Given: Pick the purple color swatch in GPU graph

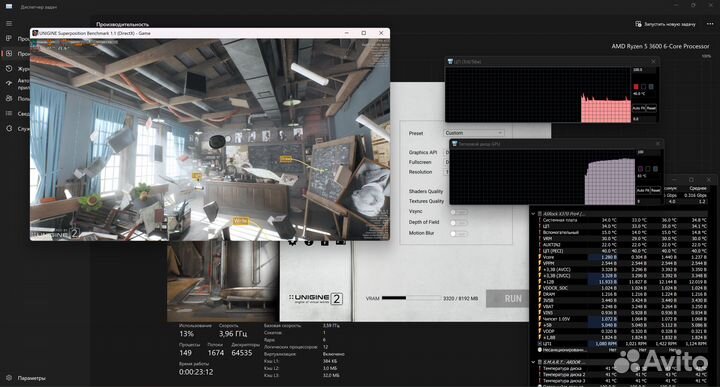Looking at the screenshot, I should click(x=640, y=169).
